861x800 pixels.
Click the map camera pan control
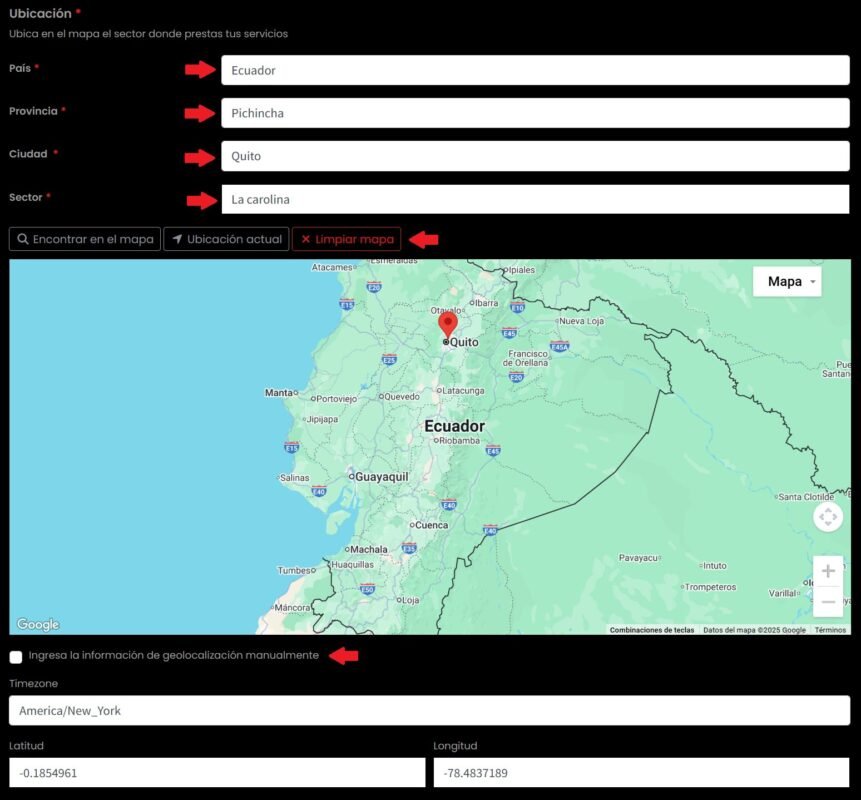[x=828, y=517]
